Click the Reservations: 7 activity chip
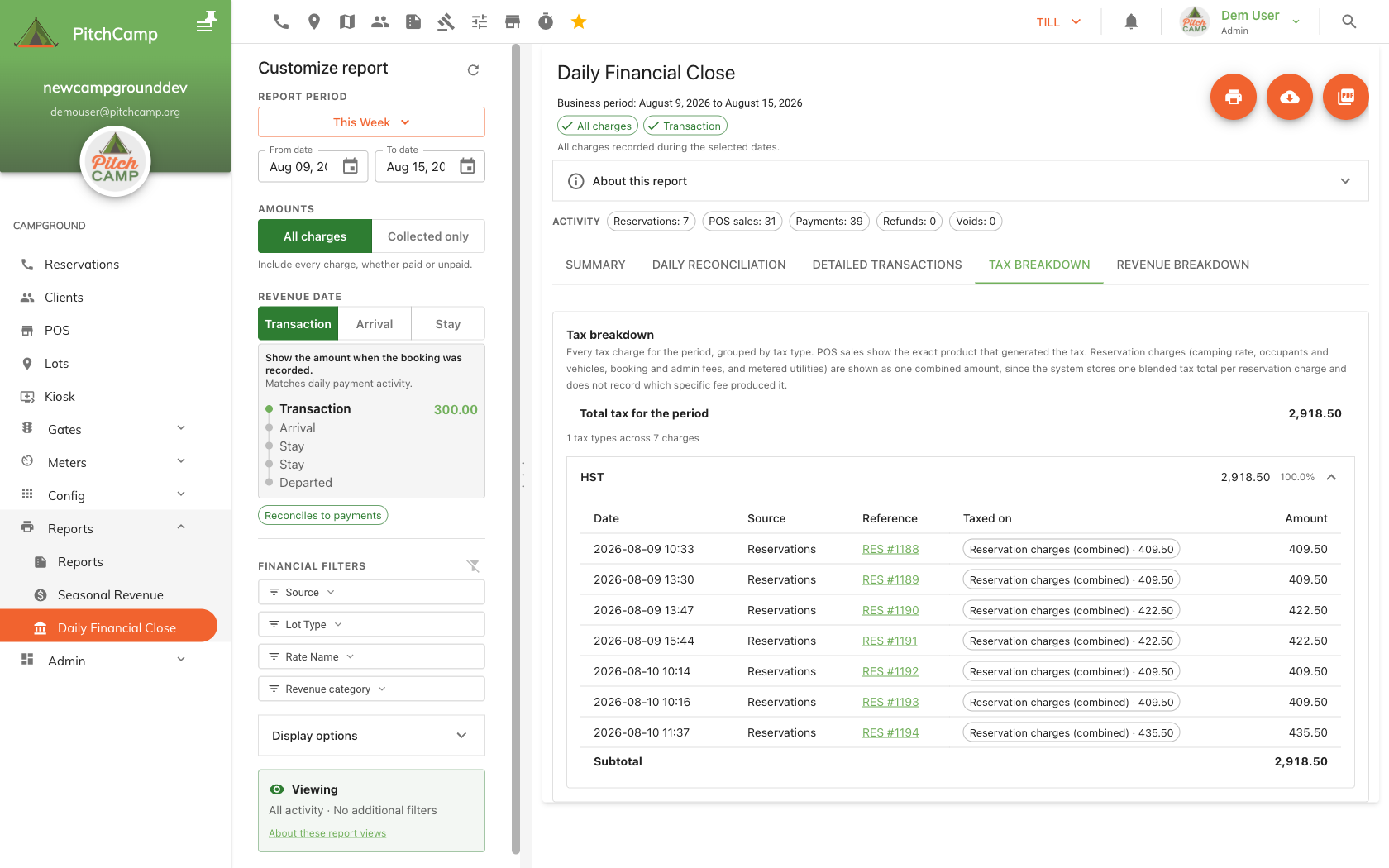1389x868 pixels. (x=652, y=222)
